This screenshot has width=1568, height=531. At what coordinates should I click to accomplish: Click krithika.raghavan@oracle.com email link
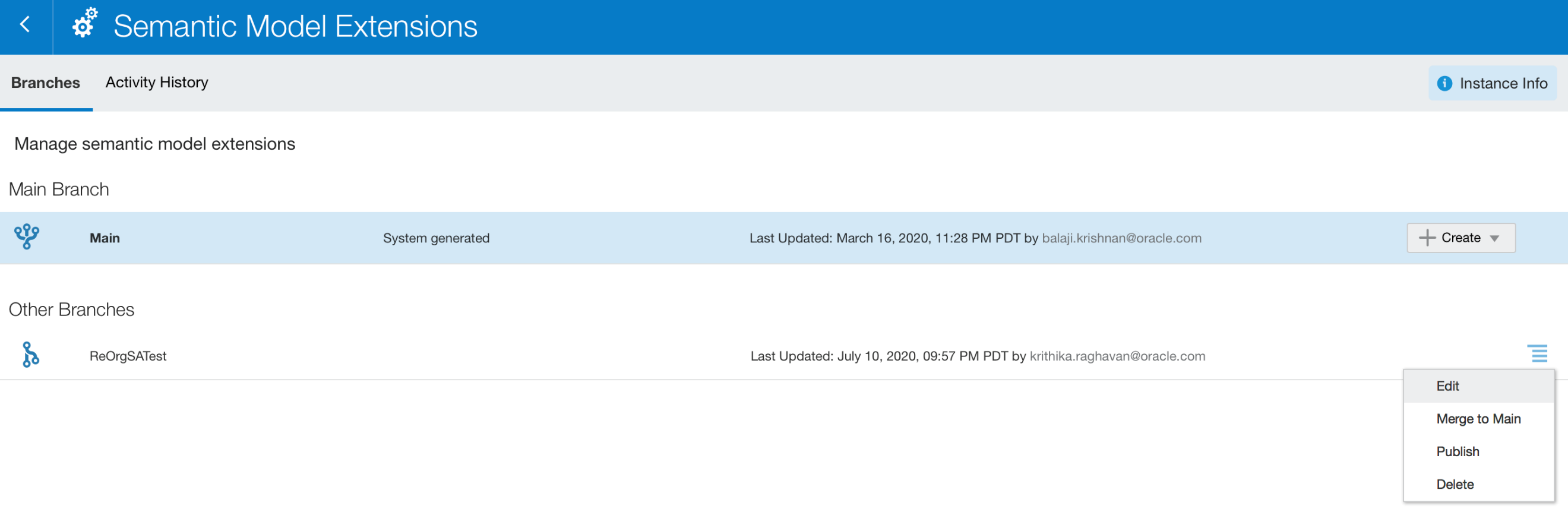tap(1117, 356)
